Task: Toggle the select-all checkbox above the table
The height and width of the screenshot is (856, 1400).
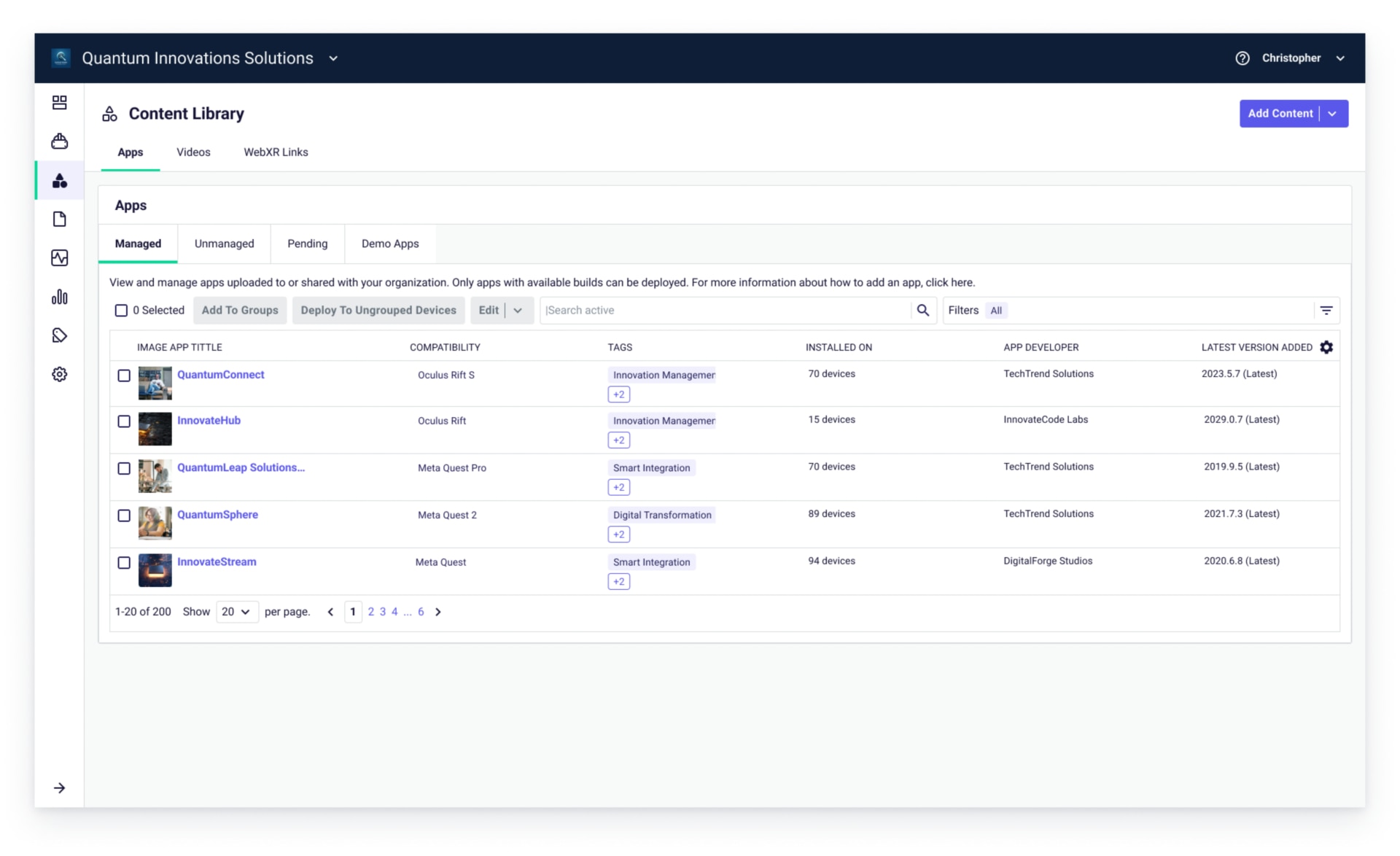Action: (x=121, y=310)
